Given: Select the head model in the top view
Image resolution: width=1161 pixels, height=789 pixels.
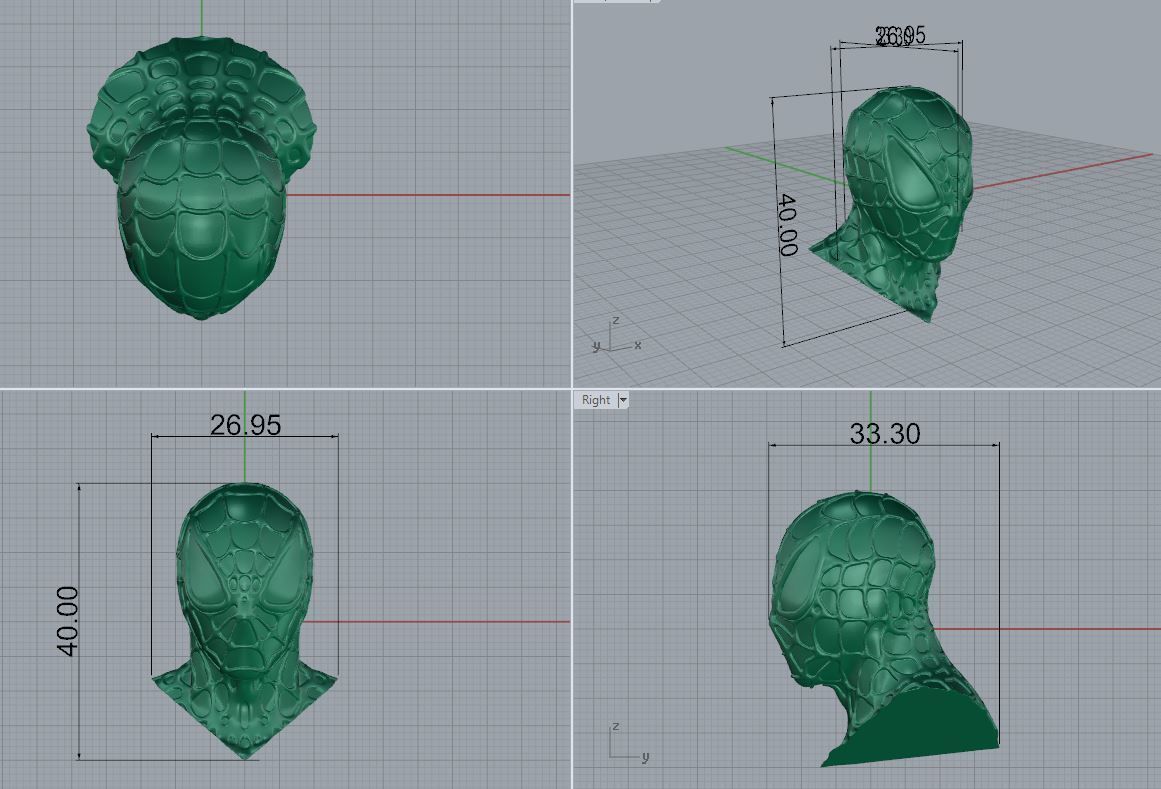Looking at the screenshot, I should (201, 178).
